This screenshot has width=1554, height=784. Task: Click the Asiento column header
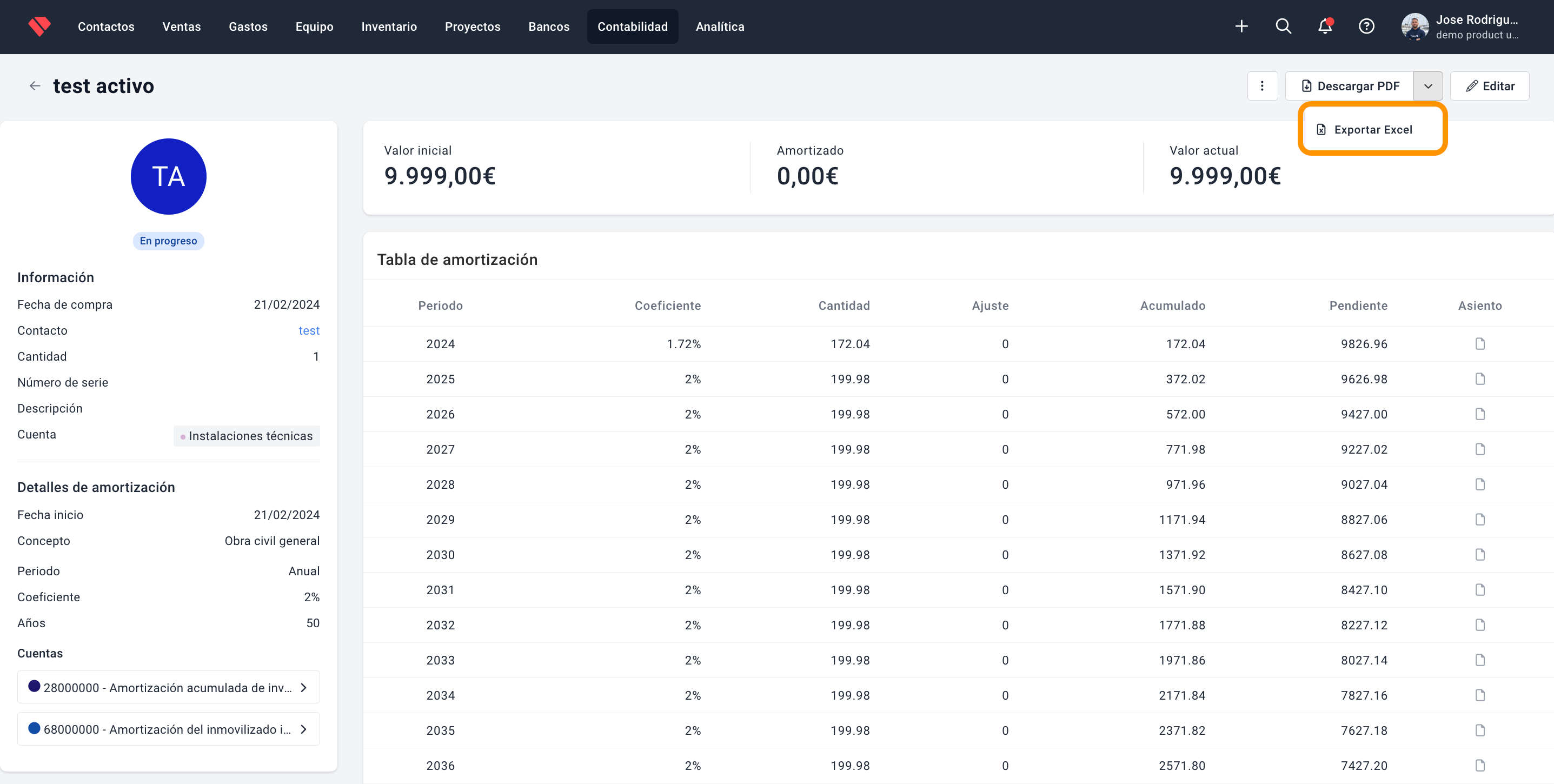[1480, 306]
